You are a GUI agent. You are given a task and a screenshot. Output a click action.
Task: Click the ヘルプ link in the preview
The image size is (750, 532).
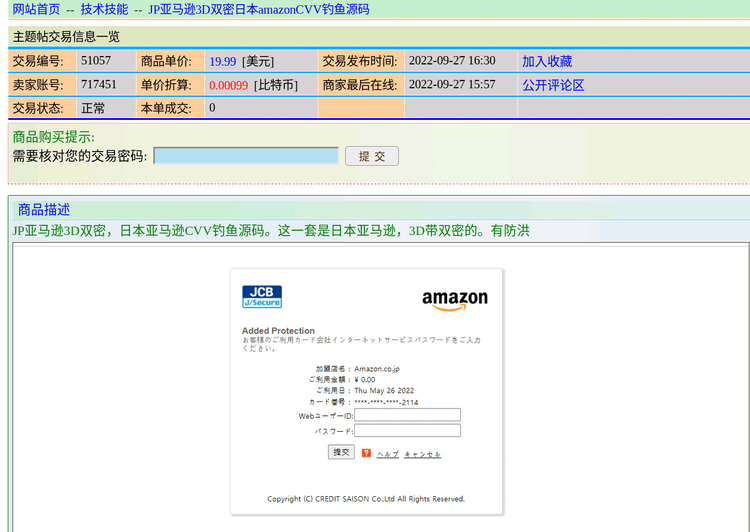point(388,454)
